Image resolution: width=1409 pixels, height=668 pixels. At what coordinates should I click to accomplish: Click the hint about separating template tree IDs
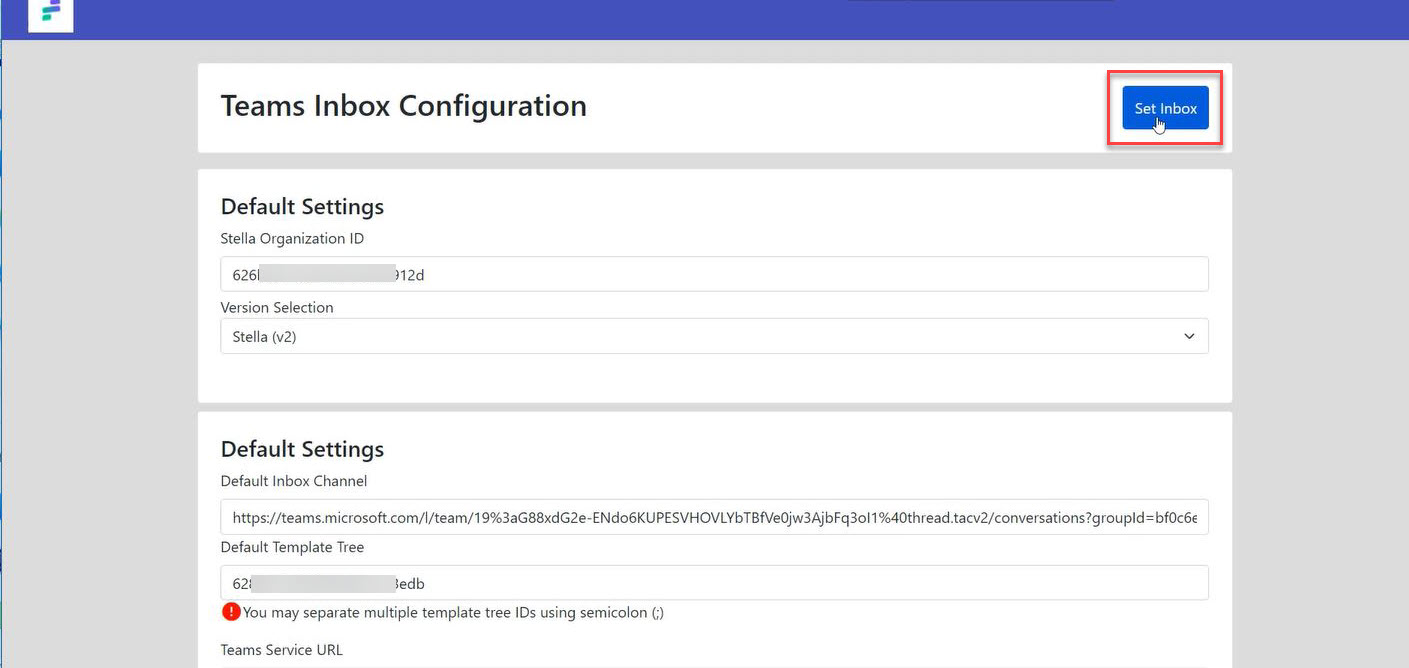[x=453, y=612]
